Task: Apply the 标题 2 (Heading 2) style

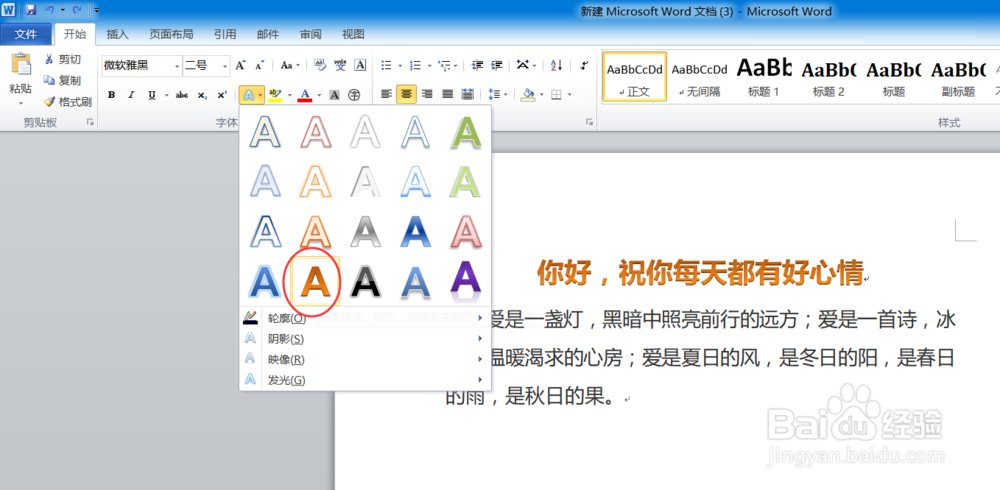Action: 828,77
